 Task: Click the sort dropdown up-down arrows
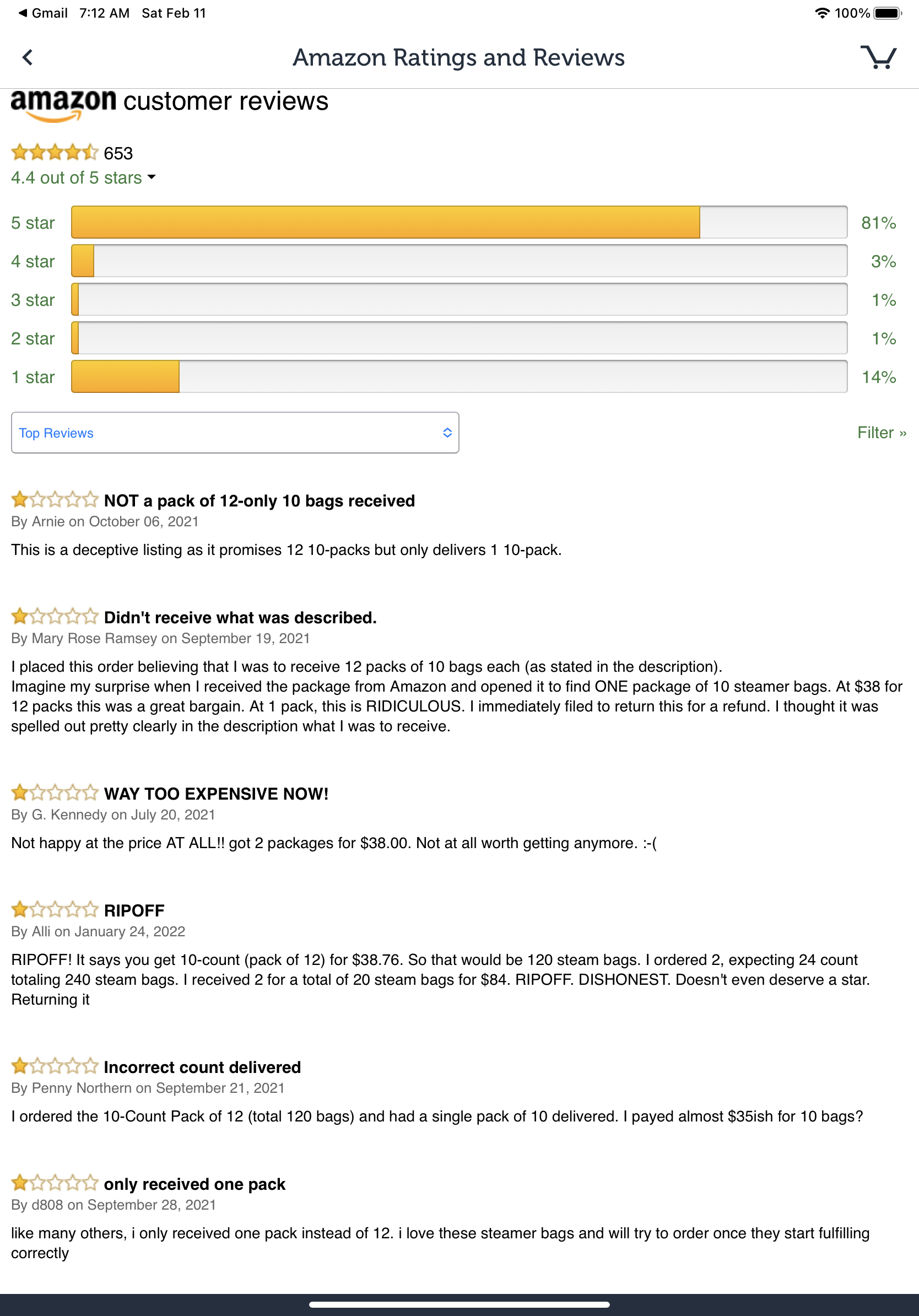447,433
